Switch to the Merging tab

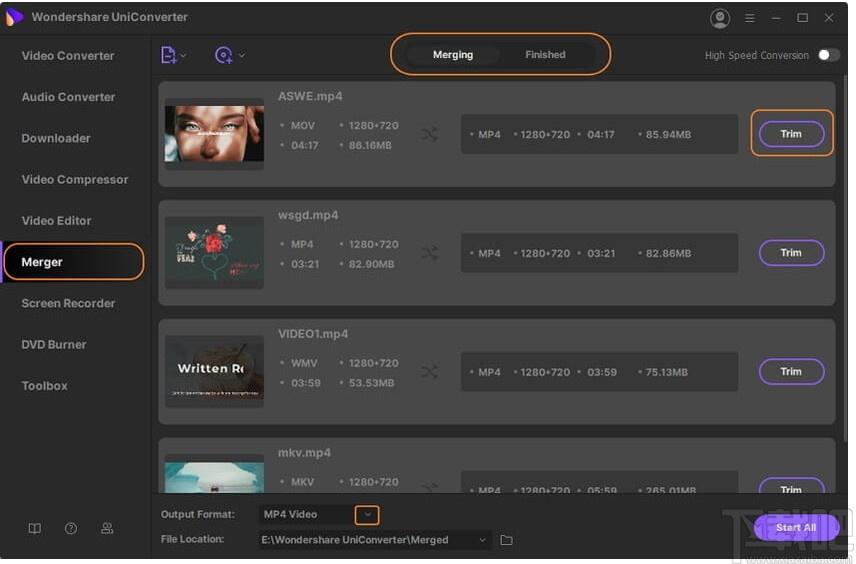pyautogui.click(x=453, y=55)
